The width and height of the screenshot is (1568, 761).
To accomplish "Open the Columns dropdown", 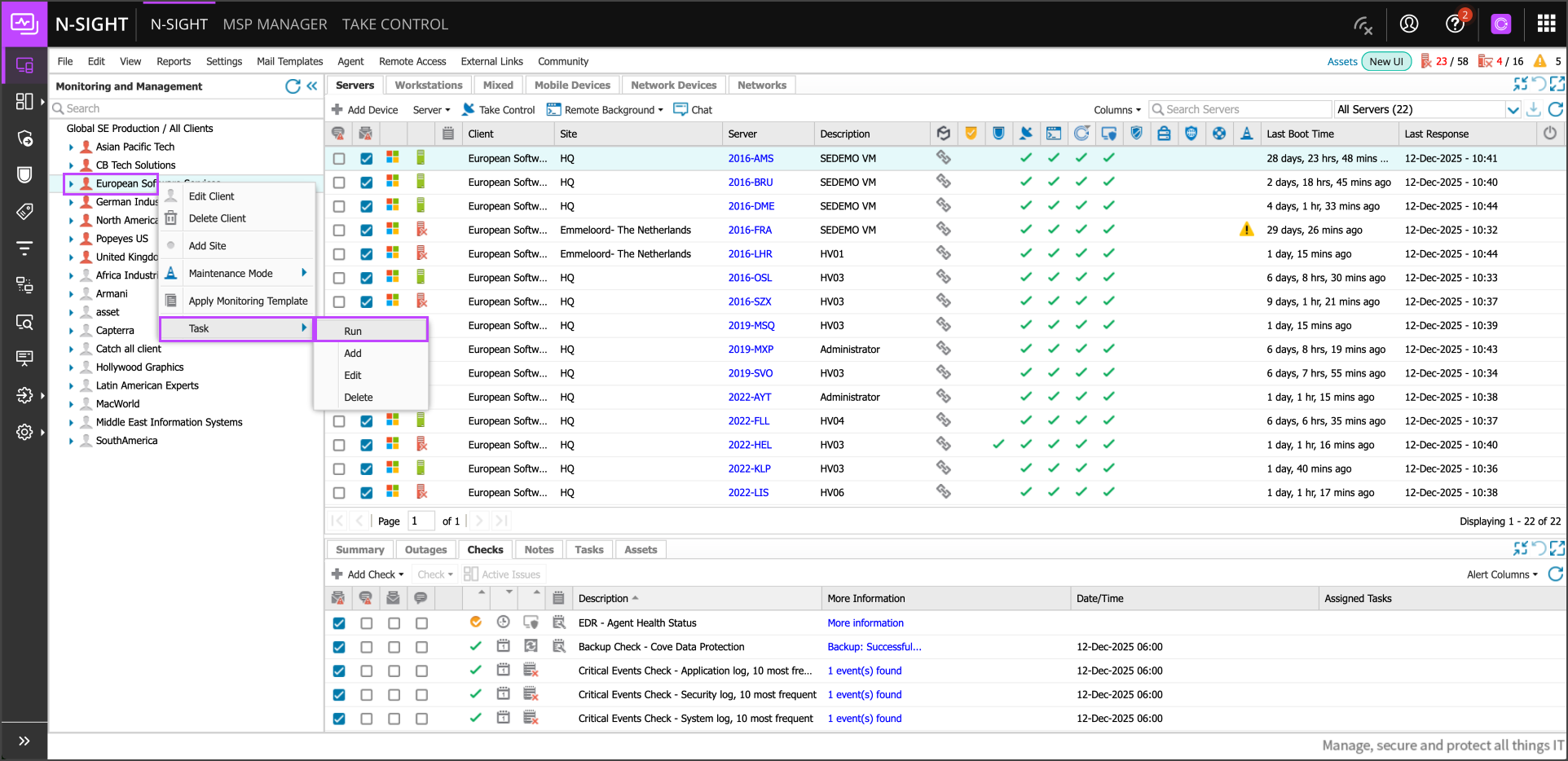I will point(1117,110).
